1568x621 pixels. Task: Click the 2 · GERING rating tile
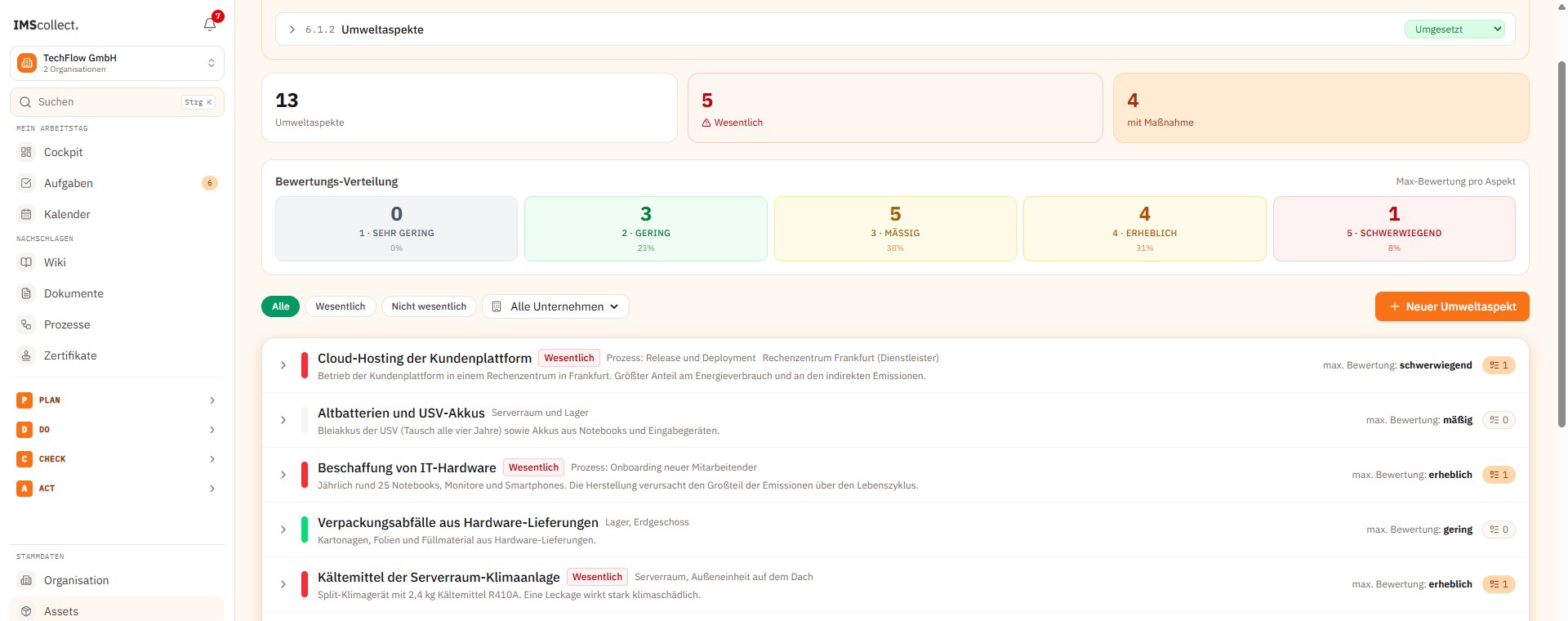click(x=646, y=229)
